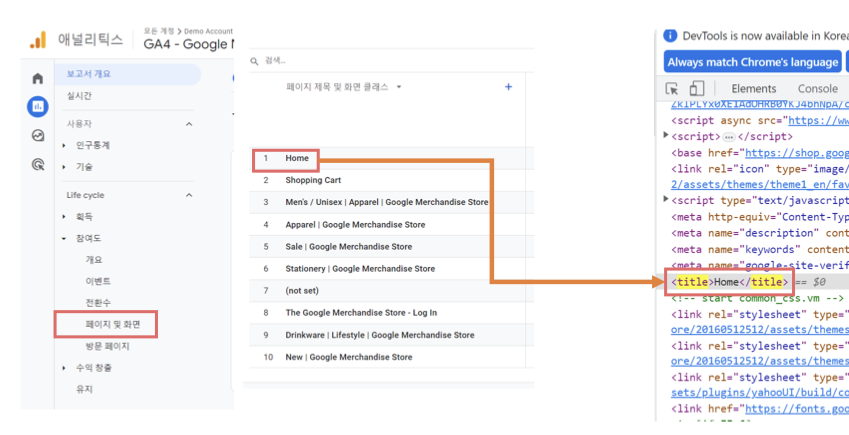Open 페이지 및 화면 report
849x435 pixels.
113,324
